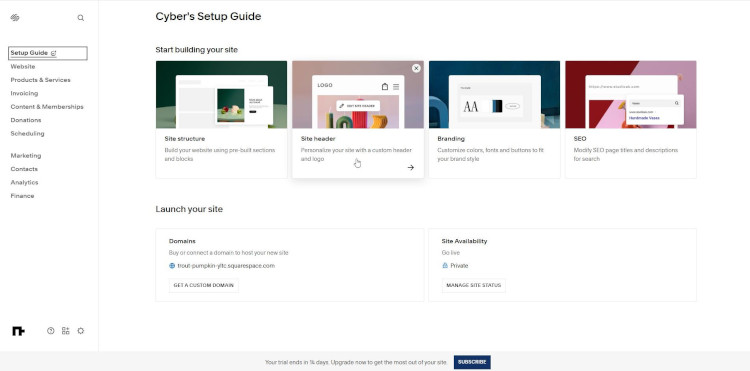
Task: Open the Website menu item
Action: (23, 66)
